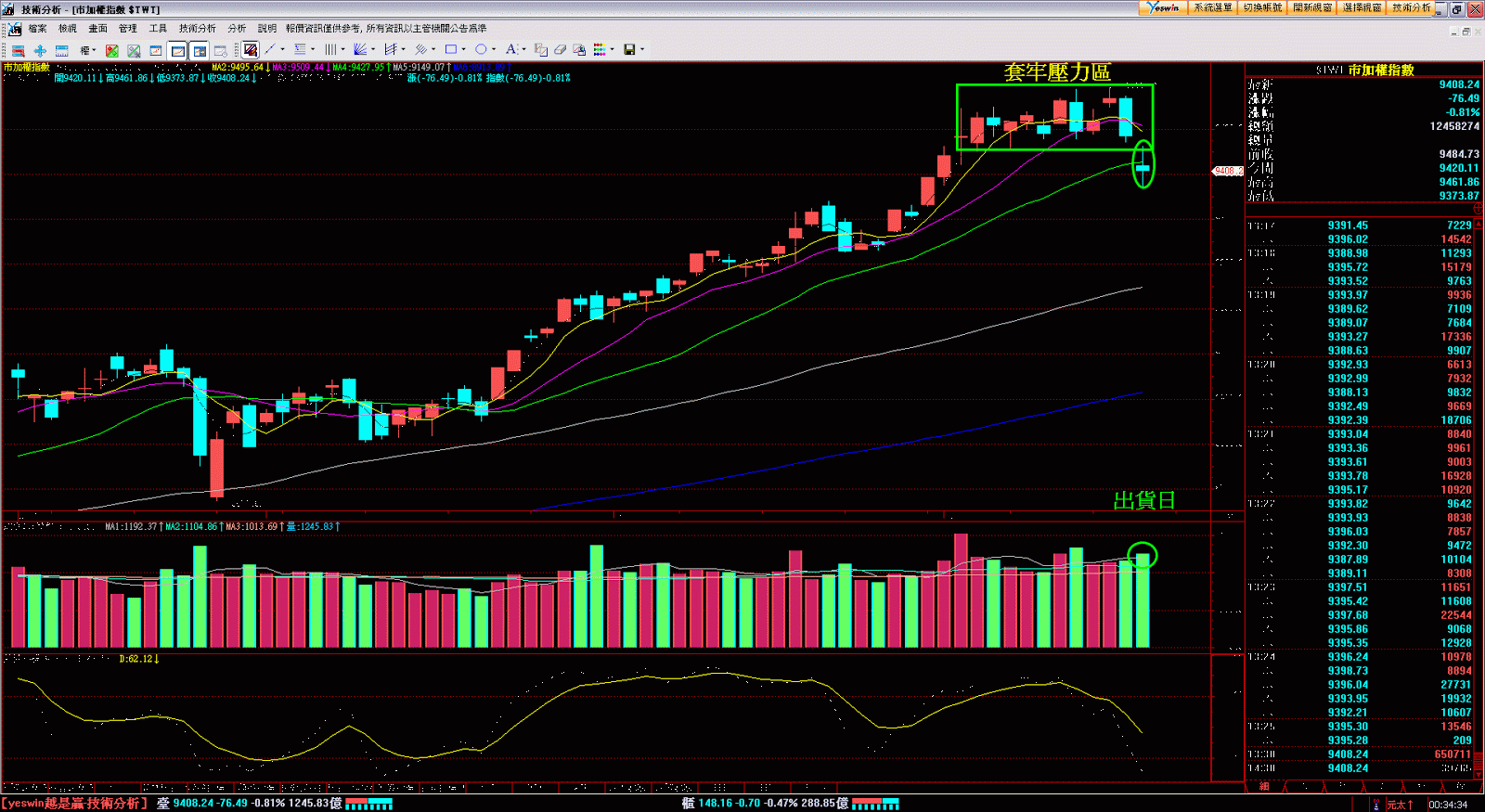Select the eraser tool
Screen dimensions: 1485x812
560,50
